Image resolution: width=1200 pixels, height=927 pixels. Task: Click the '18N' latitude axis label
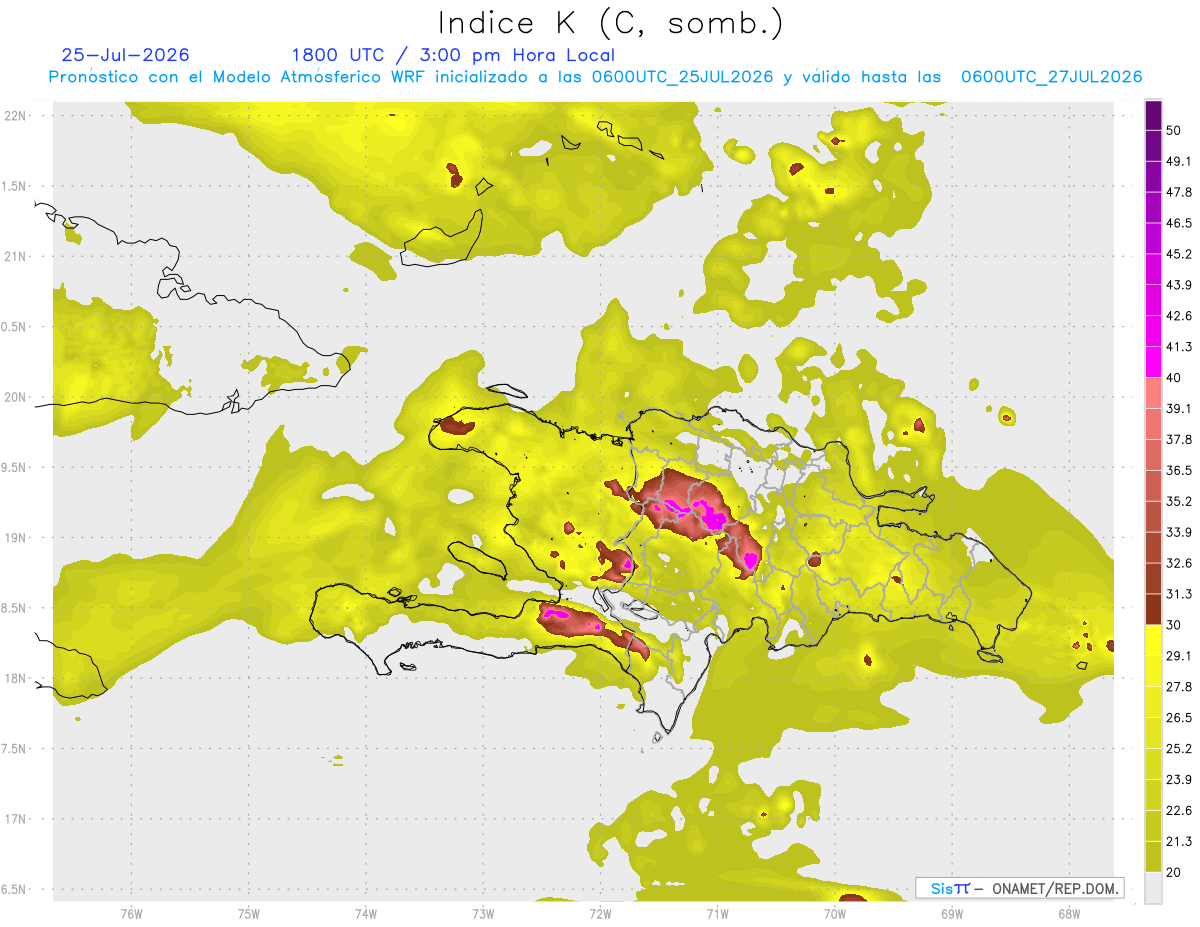(x=16, y=679)
